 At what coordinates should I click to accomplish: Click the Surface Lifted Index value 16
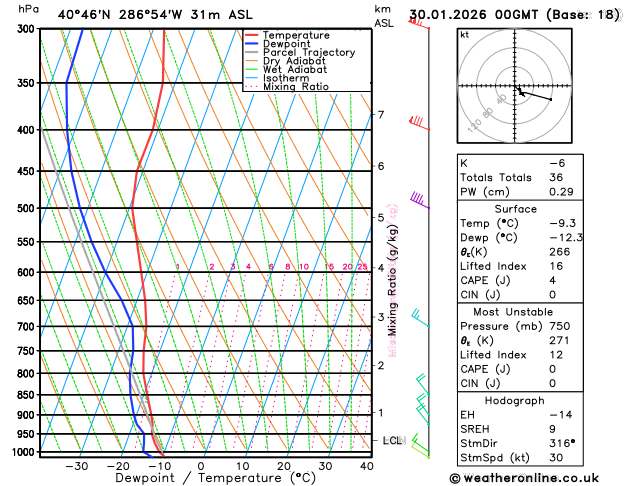pos(556,266)
